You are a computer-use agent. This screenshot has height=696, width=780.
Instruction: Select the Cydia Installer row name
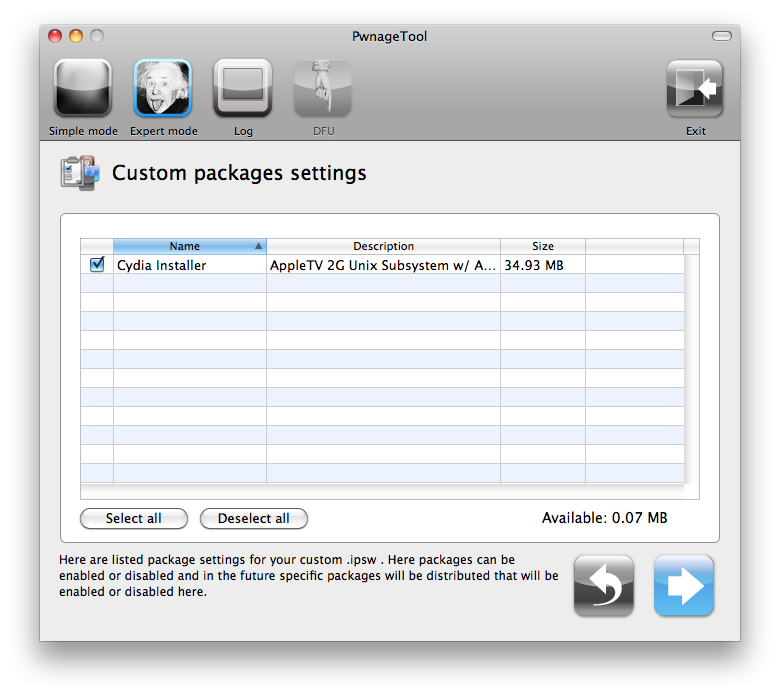162,265
